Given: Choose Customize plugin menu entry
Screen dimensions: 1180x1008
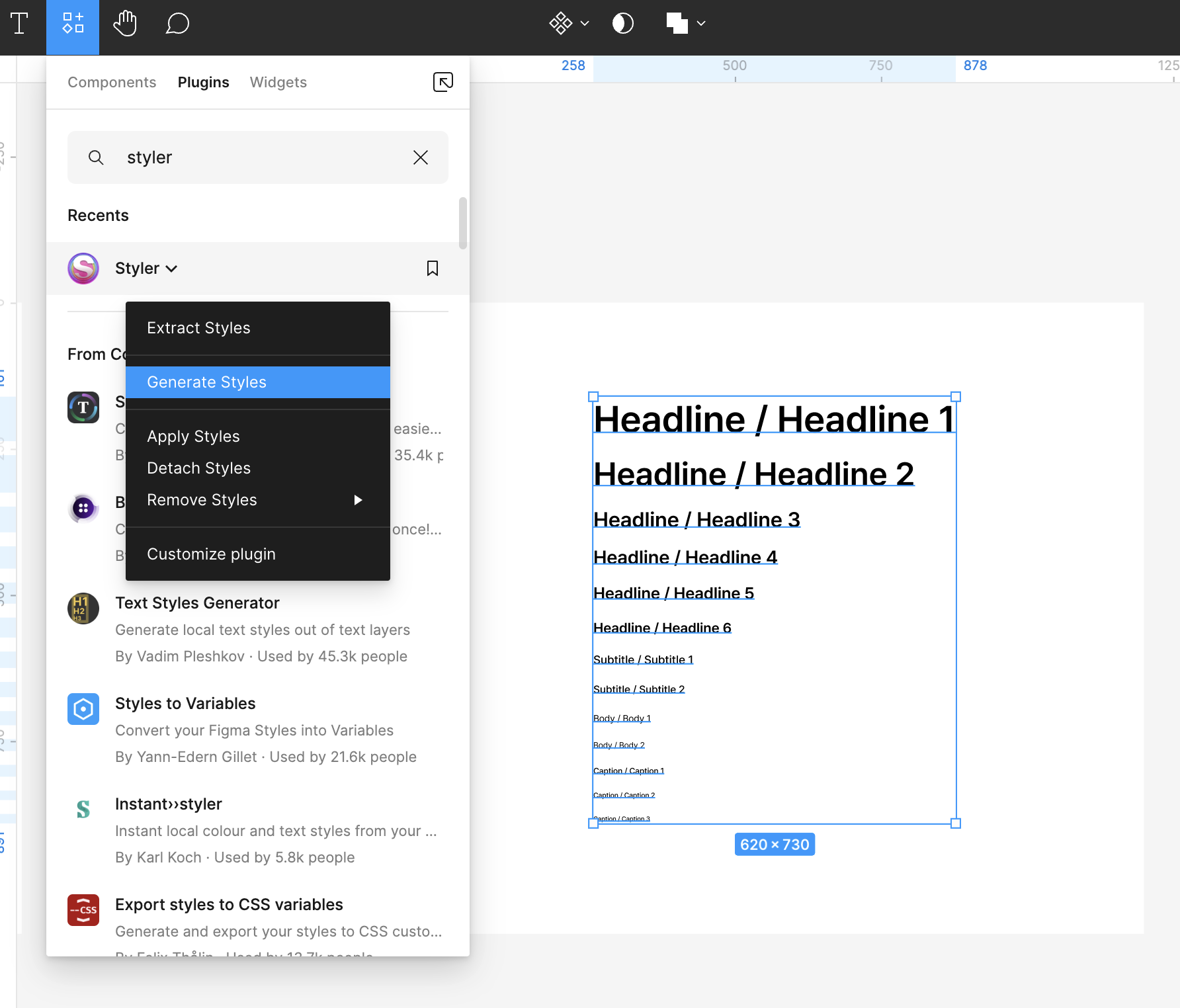Looking at the screenshot, I should click(x=258, y=554).
